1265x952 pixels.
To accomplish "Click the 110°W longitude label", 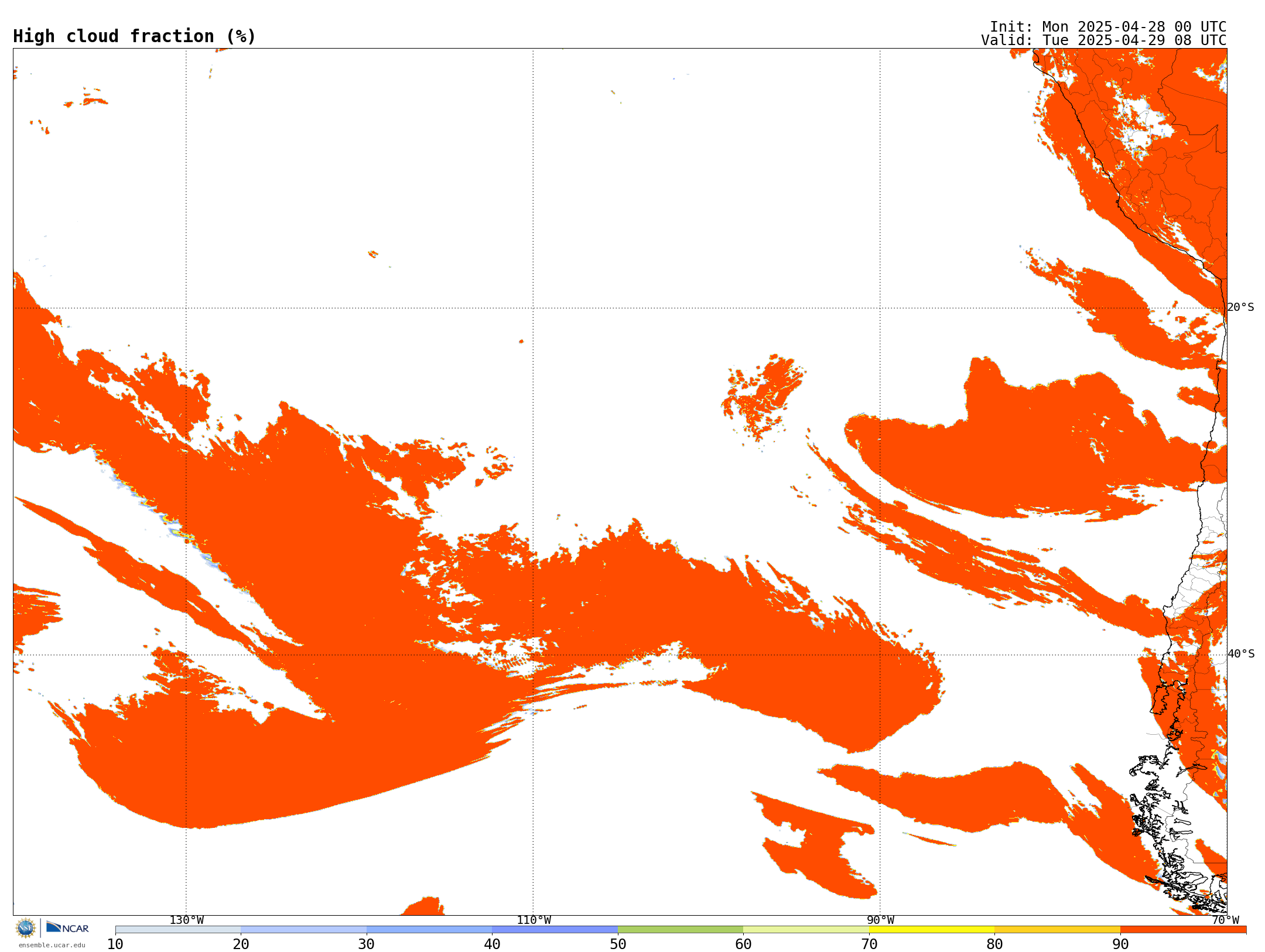I will 534,920.
